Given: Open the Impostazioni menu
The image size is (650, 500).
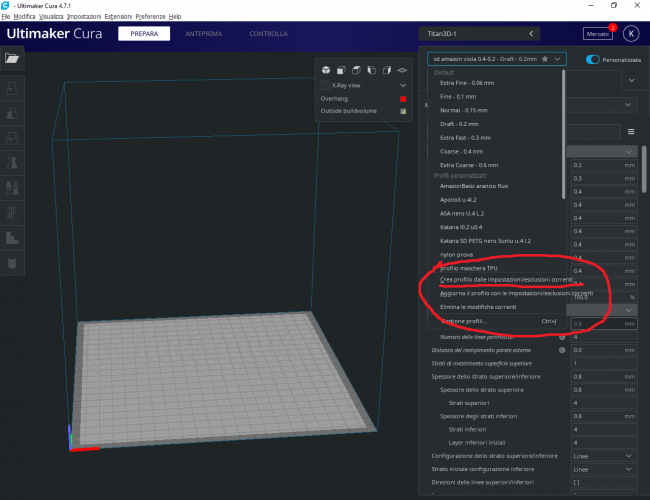Looking at the screenshot, I should click(84, 17).
